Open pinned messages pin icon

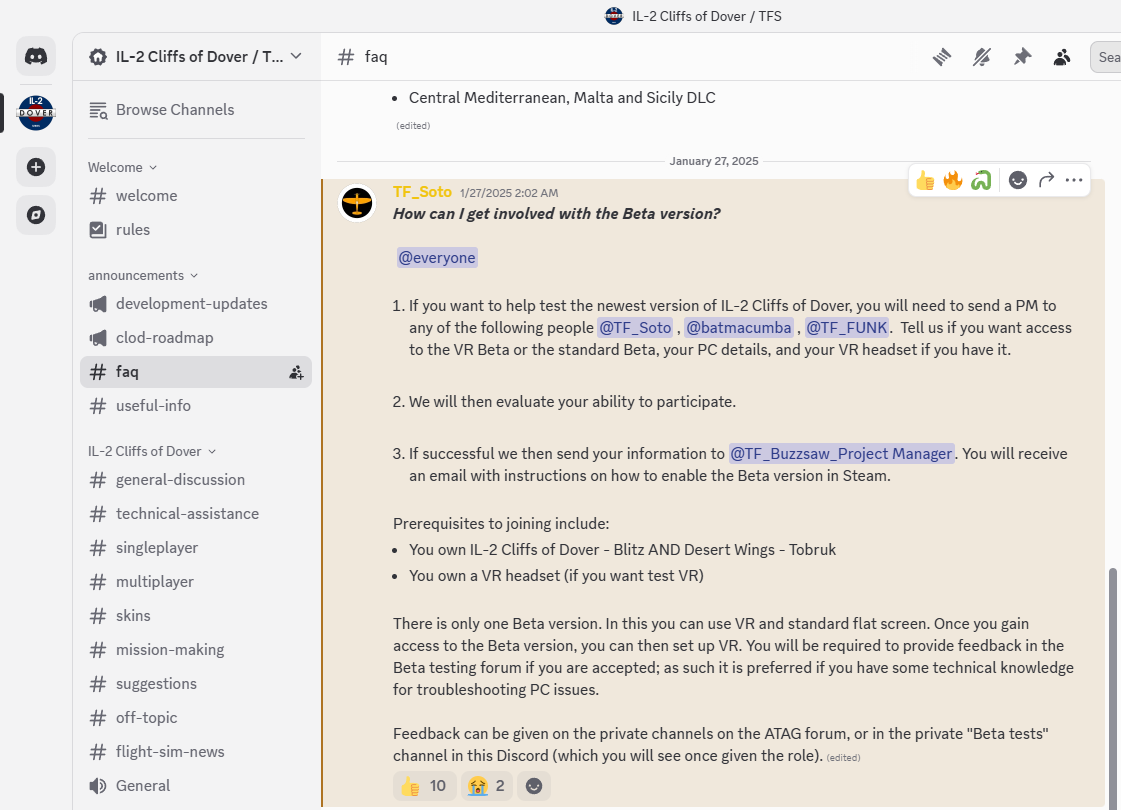point(1022,57)
